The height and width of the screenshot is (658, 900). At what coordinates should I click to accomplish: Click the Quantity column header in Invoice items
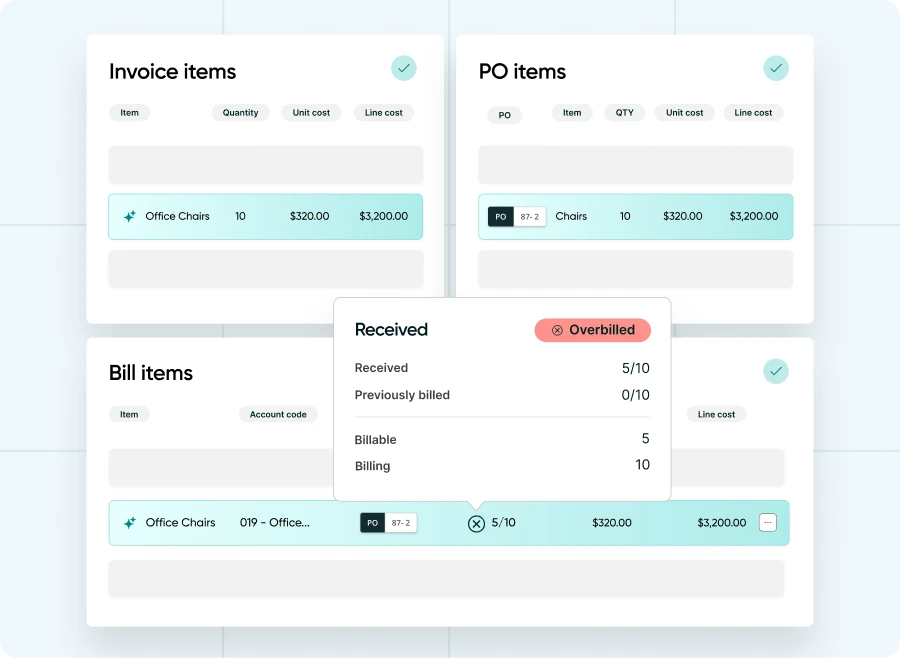(240, 113)
